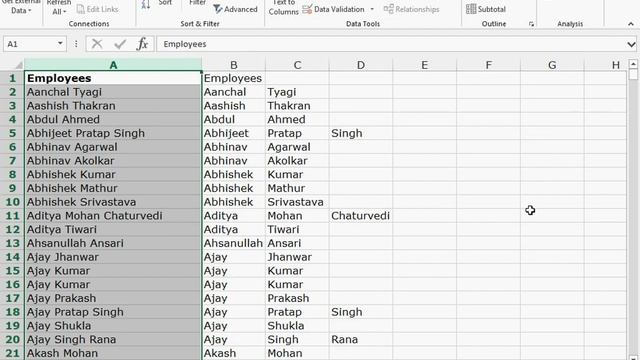This screenshot has width=640, height=360.
Task: Select column D header
Action: point(361,65)
